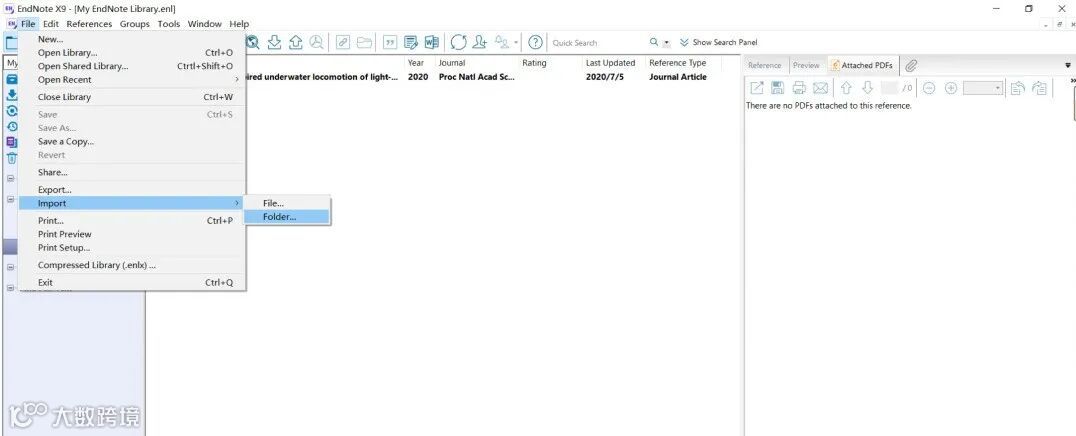Sort by the Last Updated column header
Image resolution: width=1076 pixels, height=436 pixels.
click(612, 62)
